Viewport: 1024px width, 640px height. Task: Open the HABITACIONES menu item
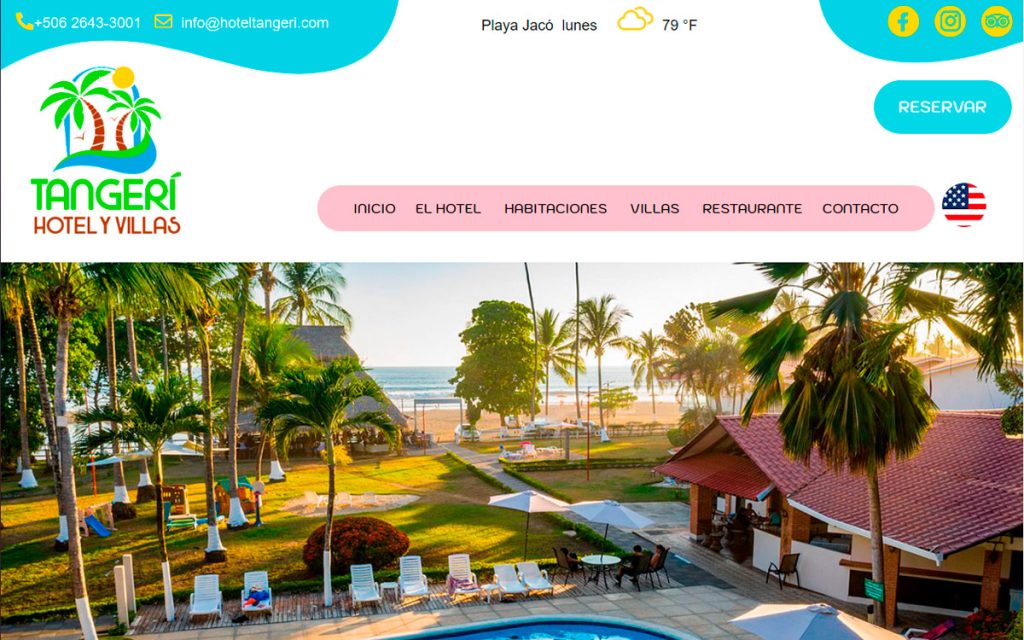point(556,208)
